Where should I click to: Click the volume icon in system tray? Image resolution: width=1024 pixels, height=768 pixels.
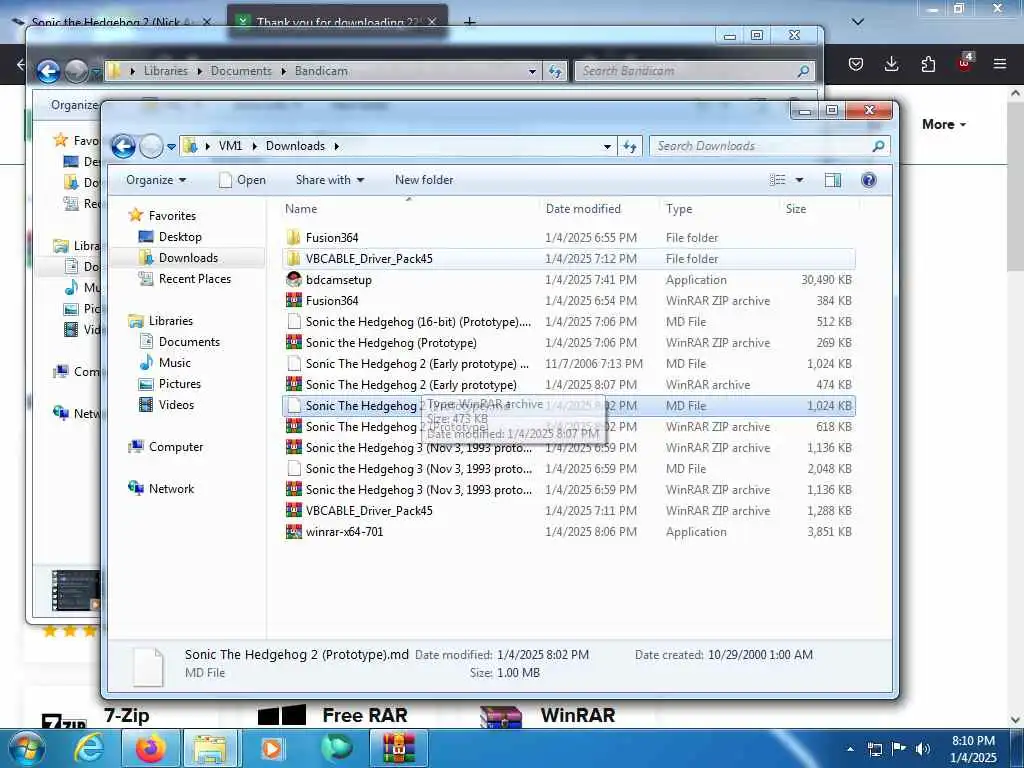pyautogui.click(x=923, y=748)
